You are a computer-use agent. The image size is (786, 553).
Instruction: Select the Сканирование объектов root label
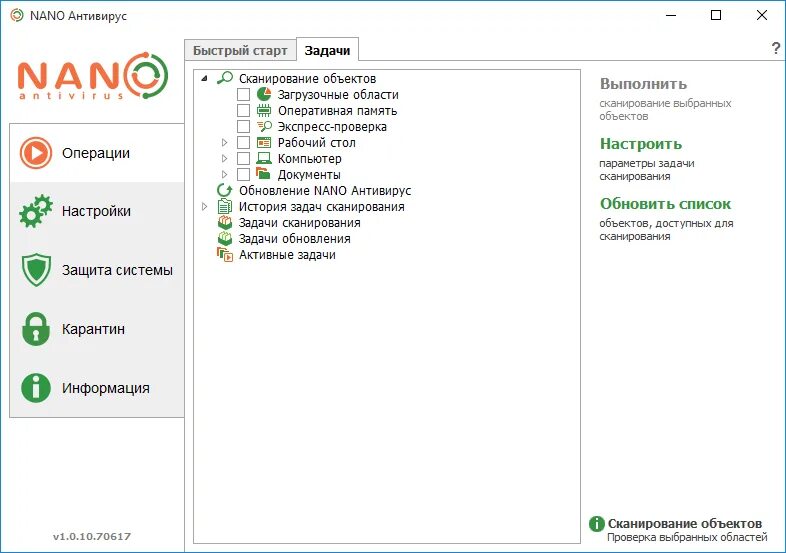coord(307,79)
